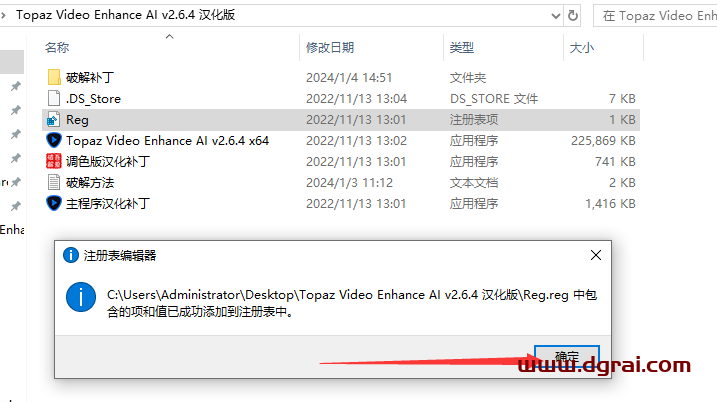Click the date 2024/1/4 14:51
This screenshot has height=402, width=717.
click(x=349, y=78)
